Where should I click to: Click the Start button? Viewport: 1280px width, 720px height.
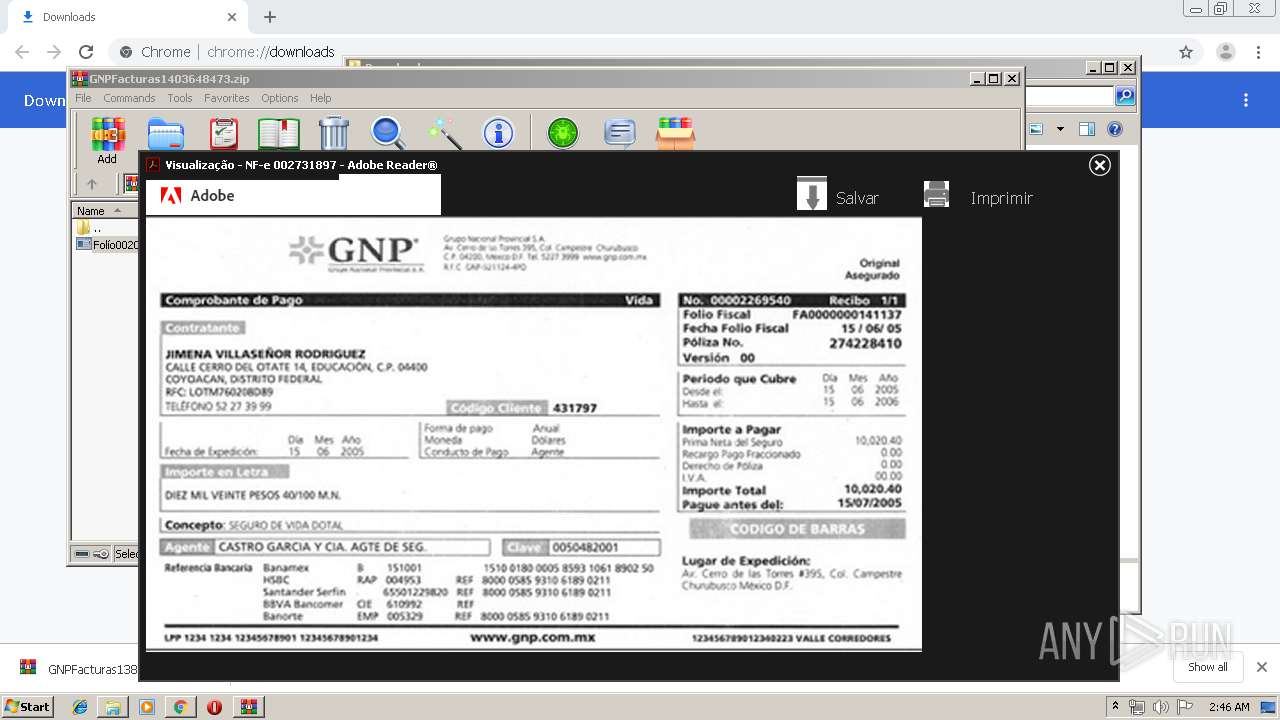click(27, 706)
